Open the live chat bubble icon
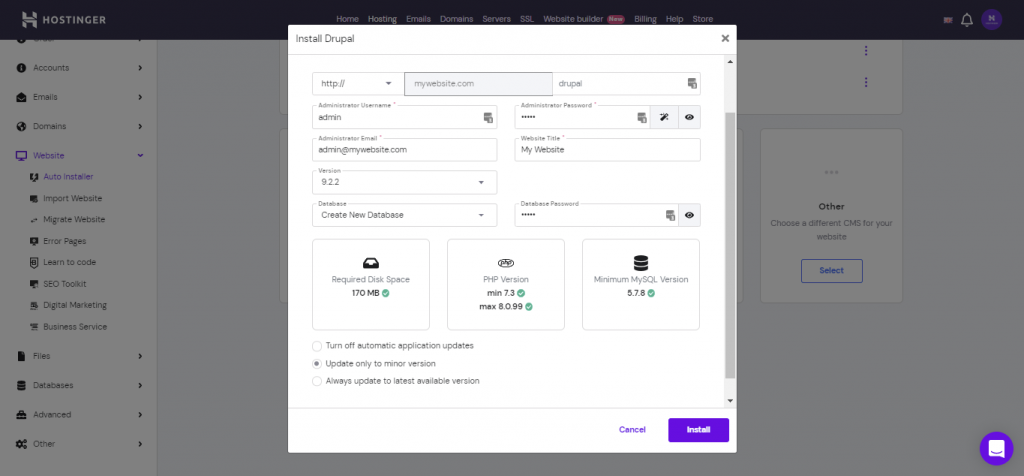 (997, 449)
